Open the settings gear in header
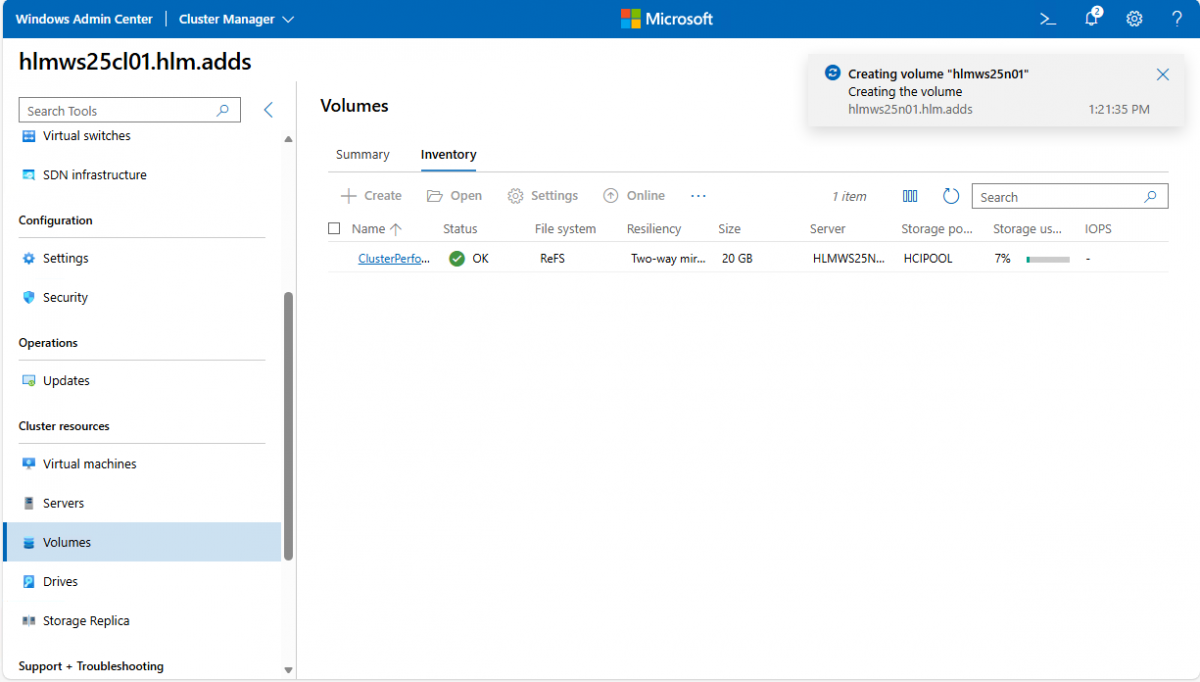Viewport: 1200px width, 682px height. click(1134, 19)
